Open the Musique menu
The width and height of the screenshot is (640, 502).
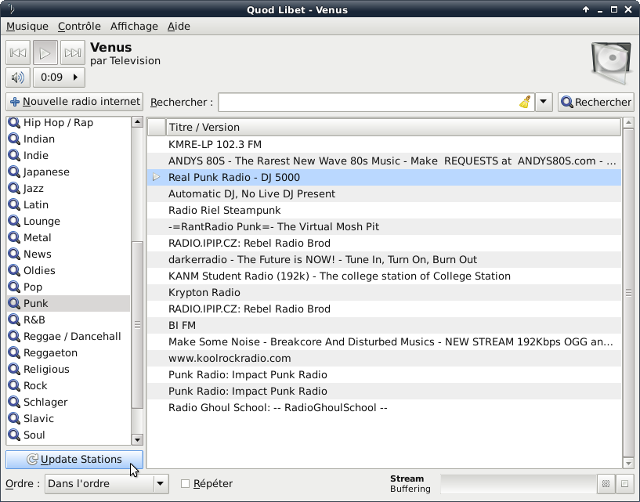tap(27, 26)
